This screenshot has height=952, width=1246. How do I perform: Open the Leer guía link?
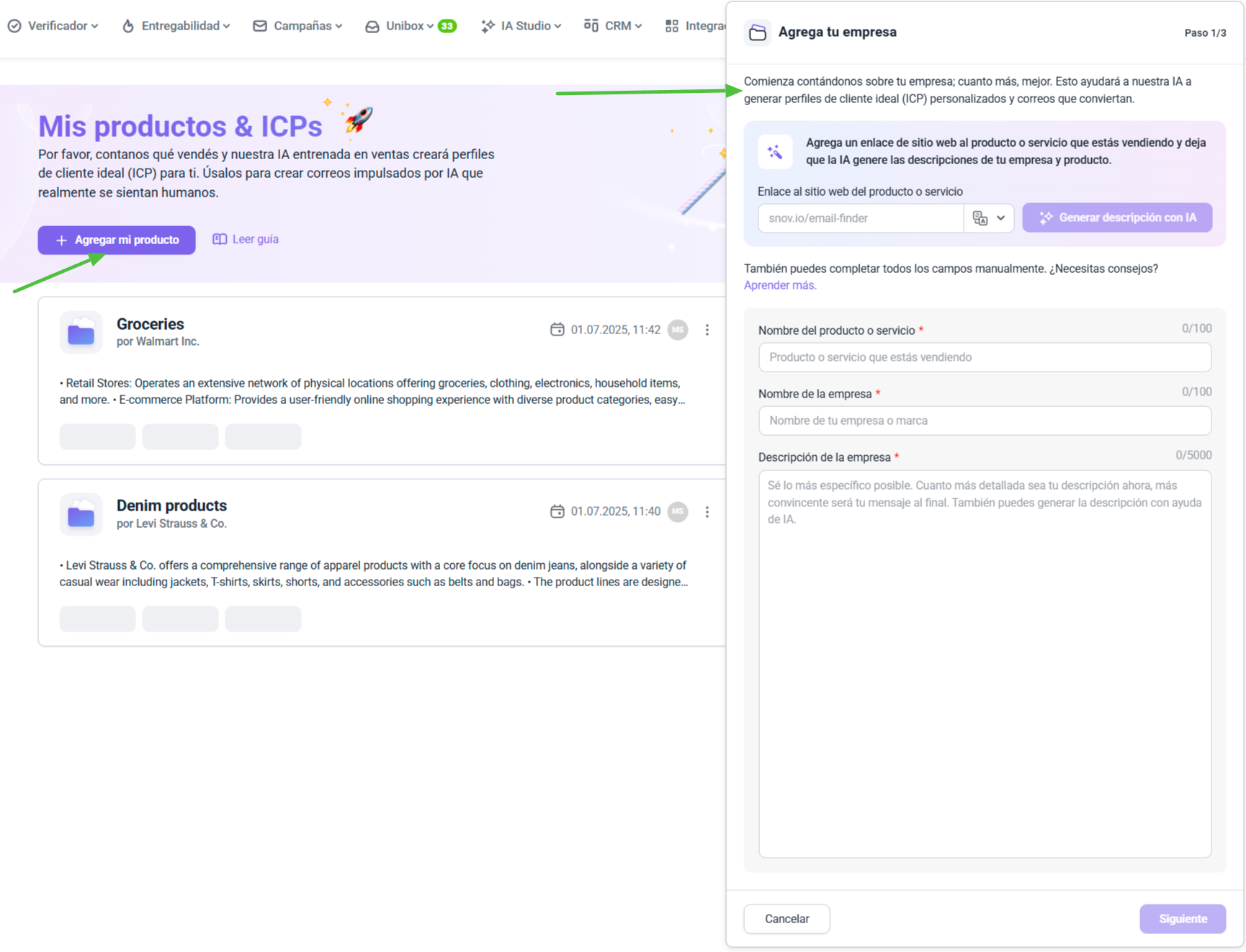point(246,239)
